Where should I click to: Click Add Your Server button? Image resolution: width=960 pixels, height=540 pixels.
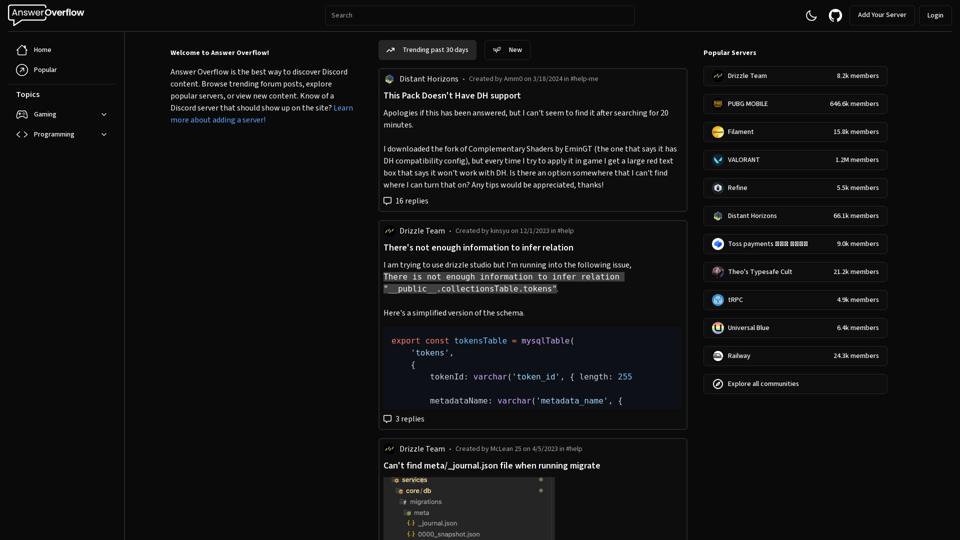tap(882, 15)
